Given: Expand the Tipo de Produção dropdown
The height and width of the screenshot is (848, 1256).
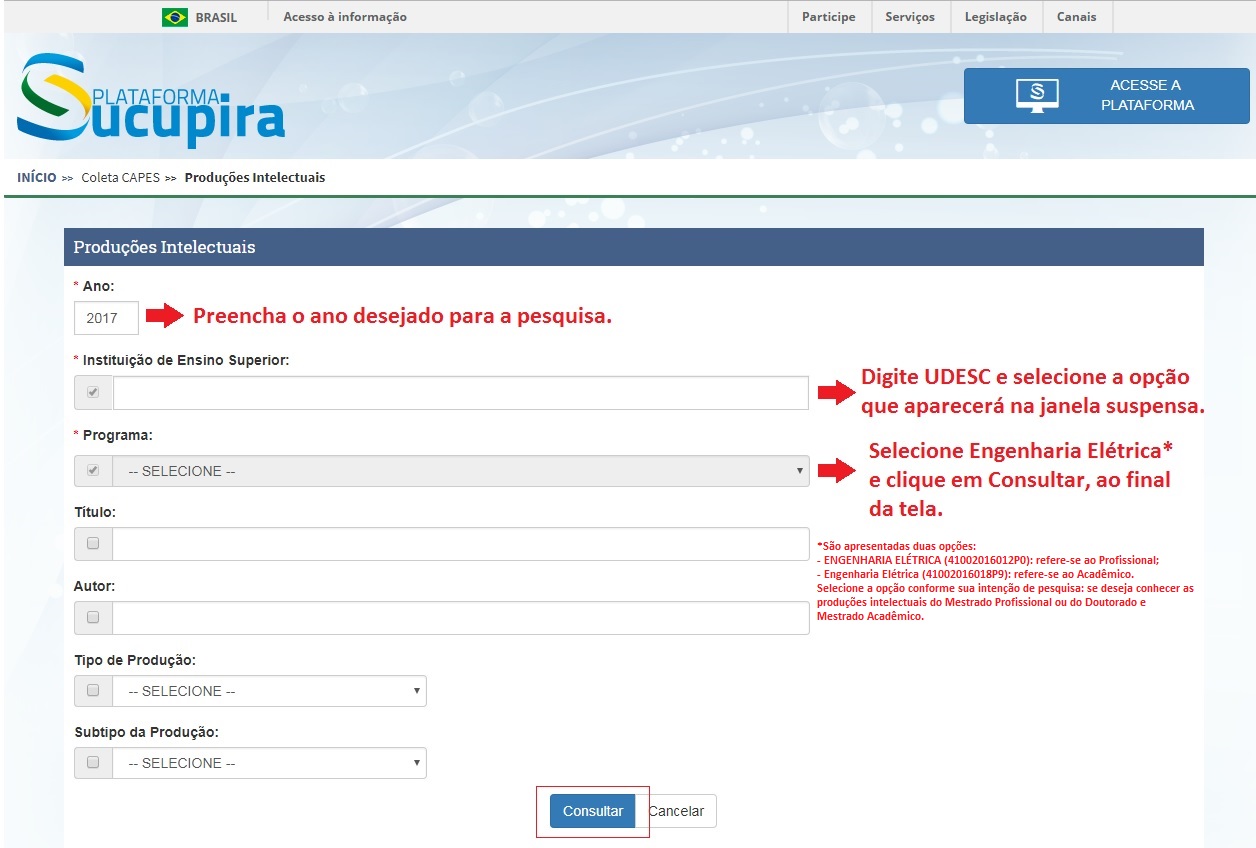Looking at the screenshot, I should pos(269,691).
